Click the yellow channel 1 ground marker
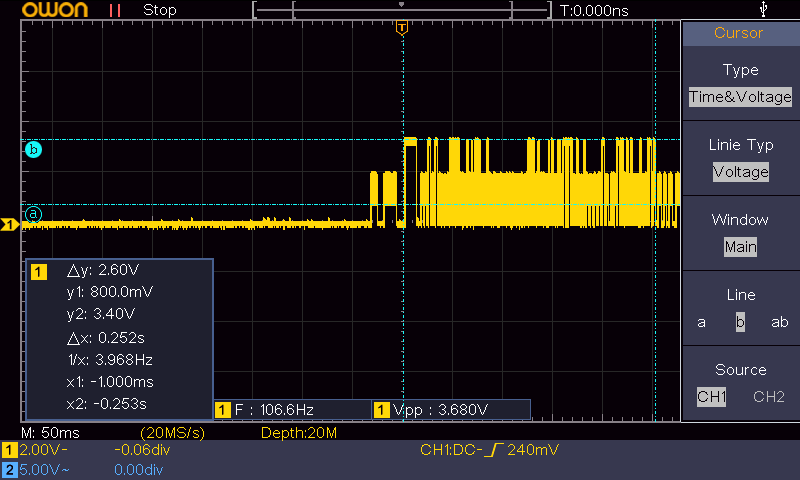This screenshot has width=800, height=480. coord(9,224)
